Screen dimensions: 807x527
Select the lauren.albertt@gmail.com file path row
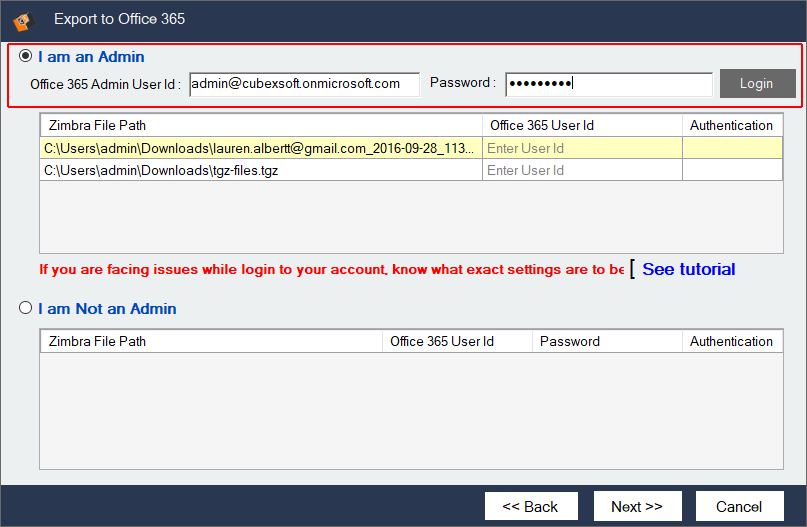(260, 148)
